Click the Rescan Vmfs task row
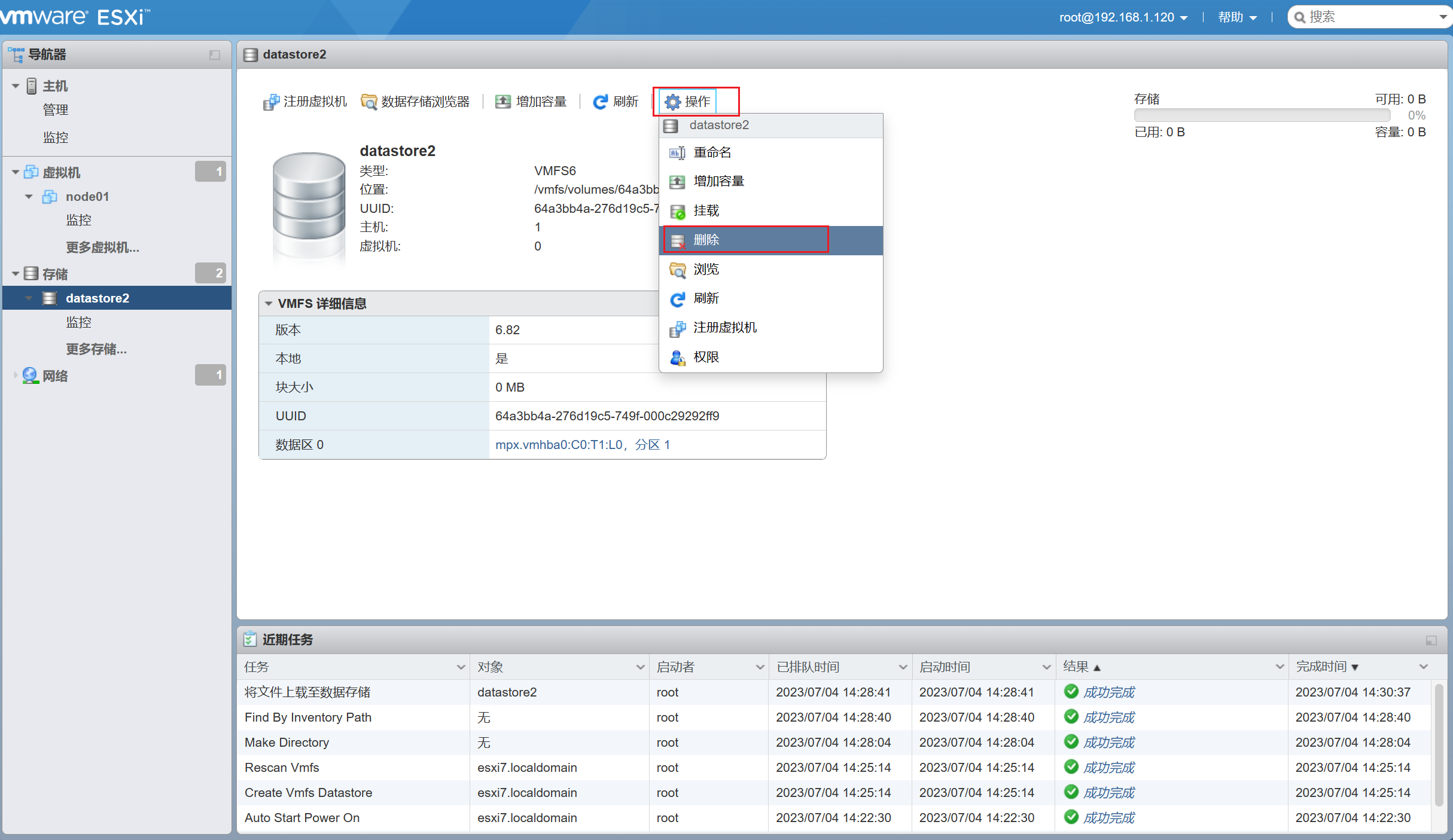The height and width of the screenshot is (840, 1453). point(834,768)
